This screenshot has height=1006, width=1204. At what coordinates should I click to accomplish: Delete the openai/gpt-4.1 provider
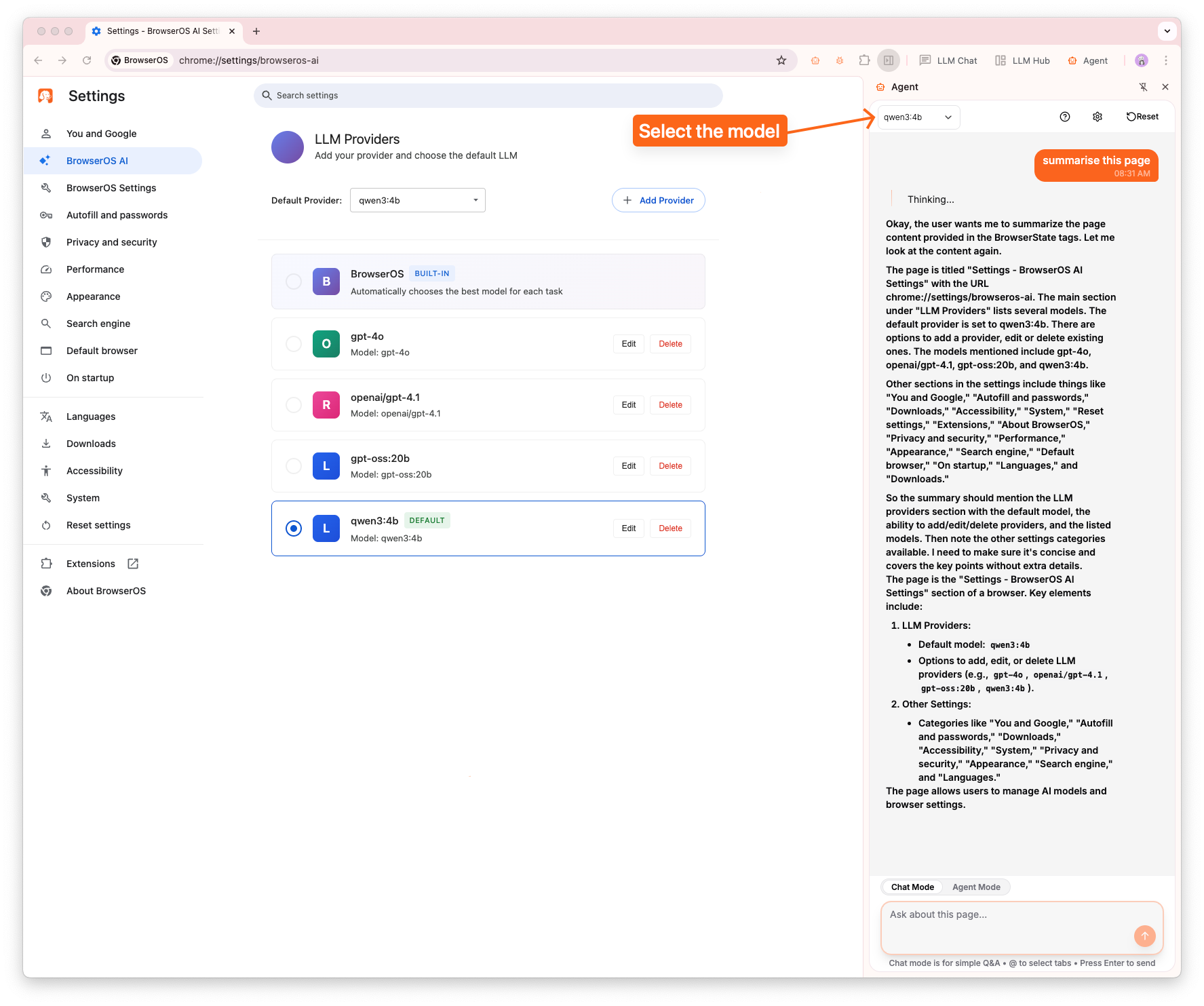[x=670, y=405]
